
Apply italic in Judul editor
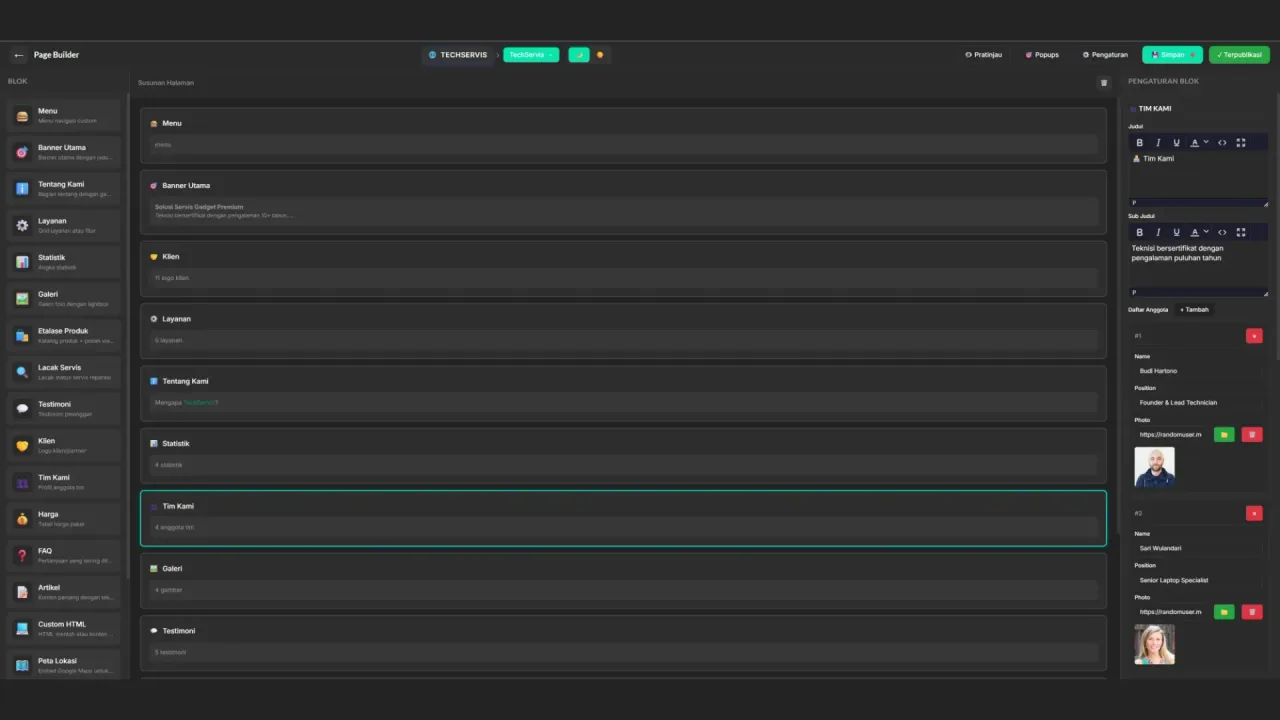pyautogui.click(x=1158, y=143)
